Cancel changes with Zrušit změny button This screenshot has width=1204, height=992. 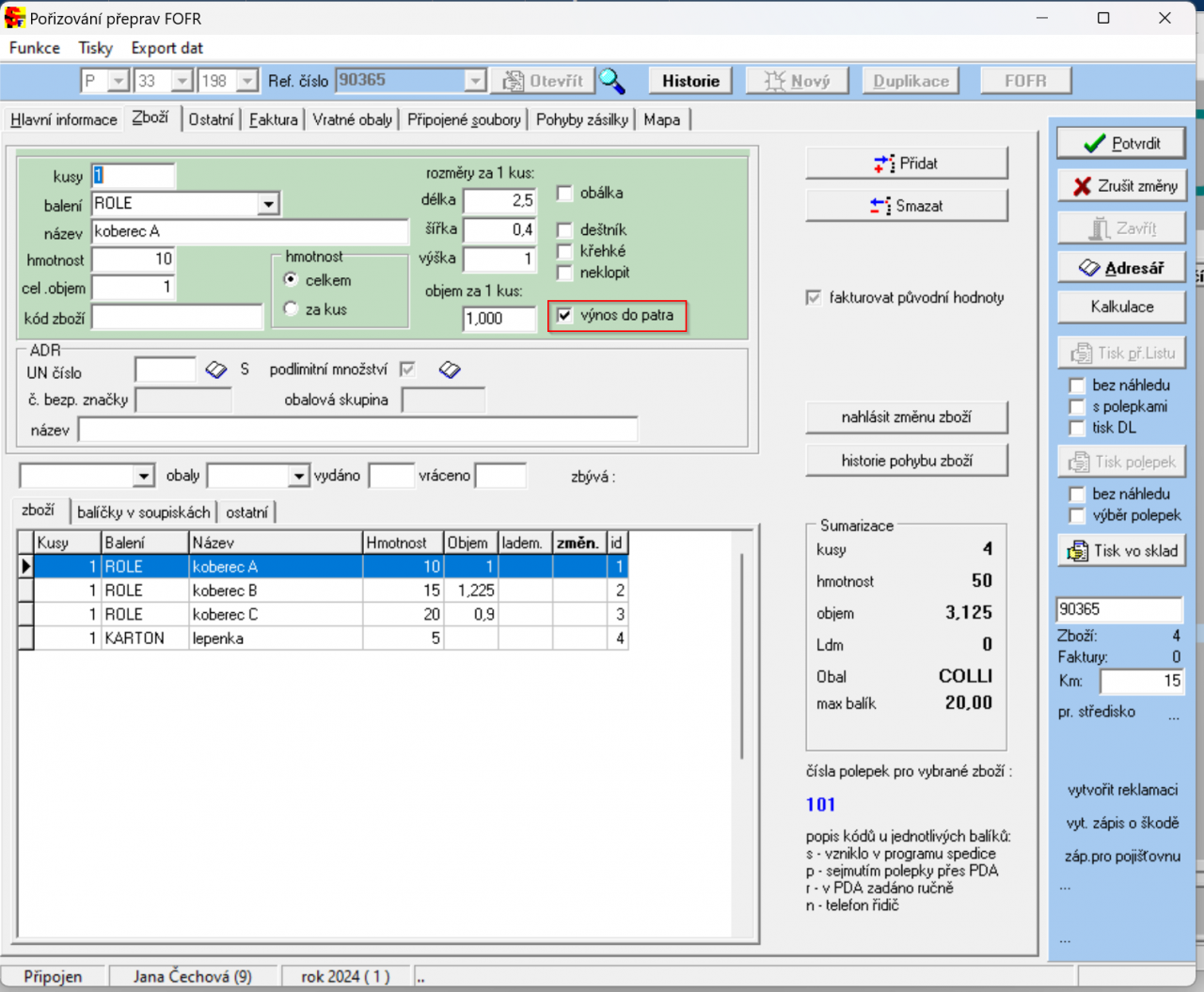(x=1121, y=186)
